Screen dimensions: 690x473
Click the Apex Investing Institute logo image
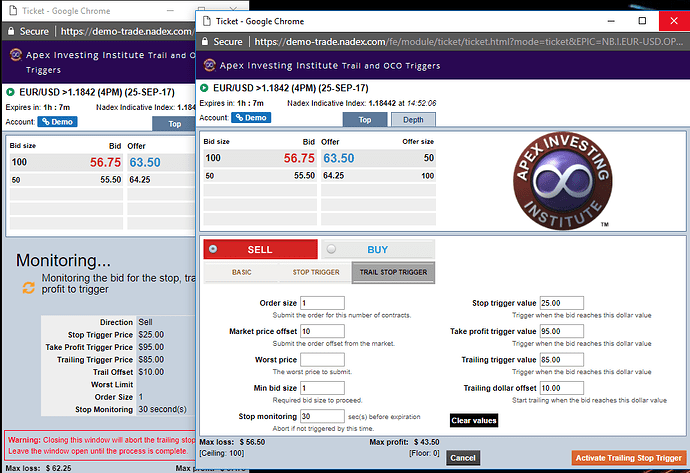(x=562, y=181)
